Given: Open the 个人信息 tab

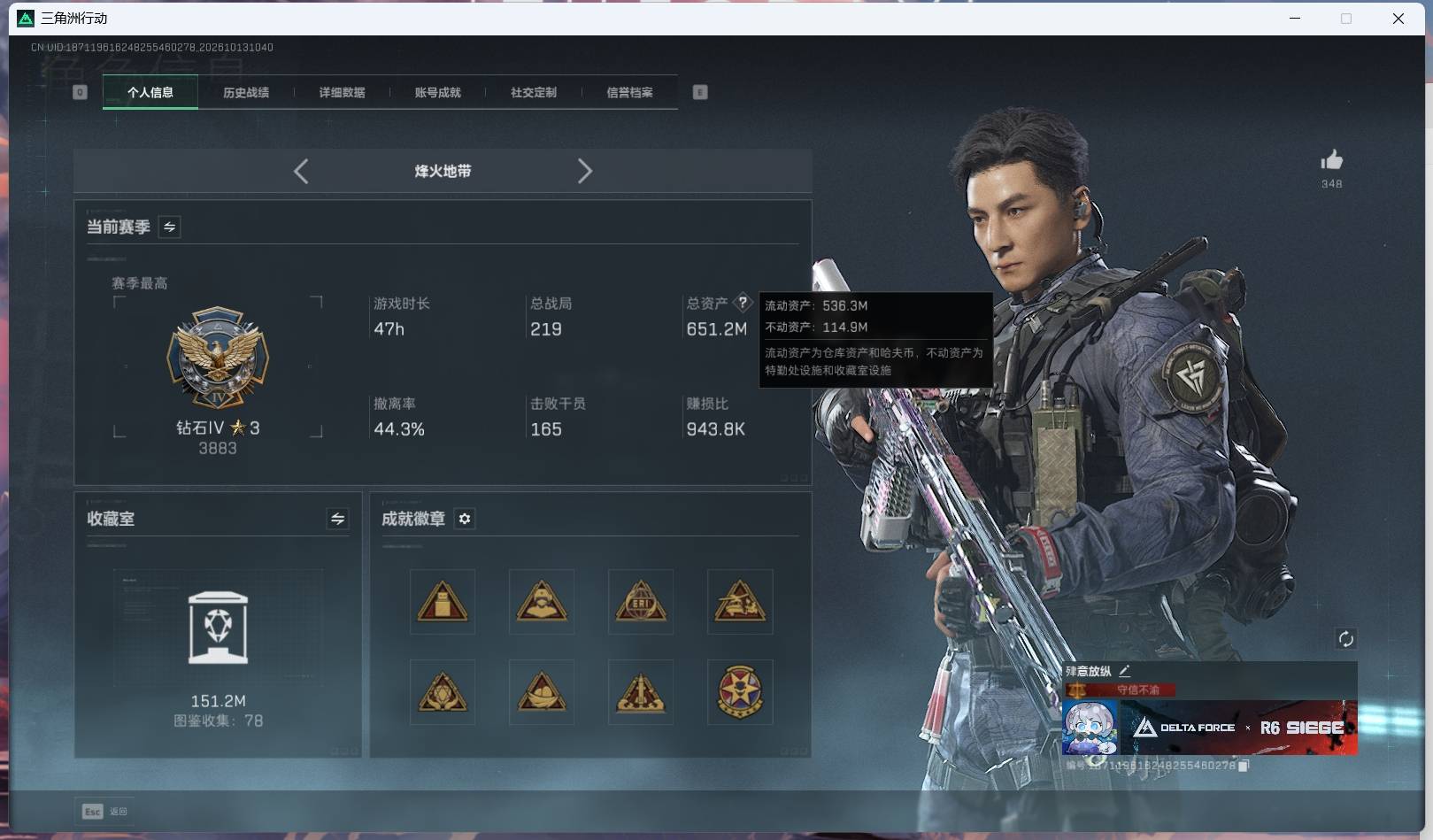Looking at the screenshot, I should pos(150,92).
